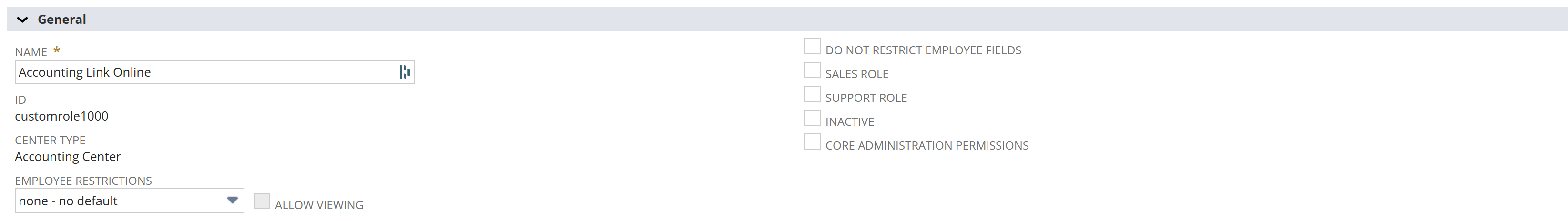Click the EMPLOYEE RESTRICTIONS label

[x=83, y=181]
